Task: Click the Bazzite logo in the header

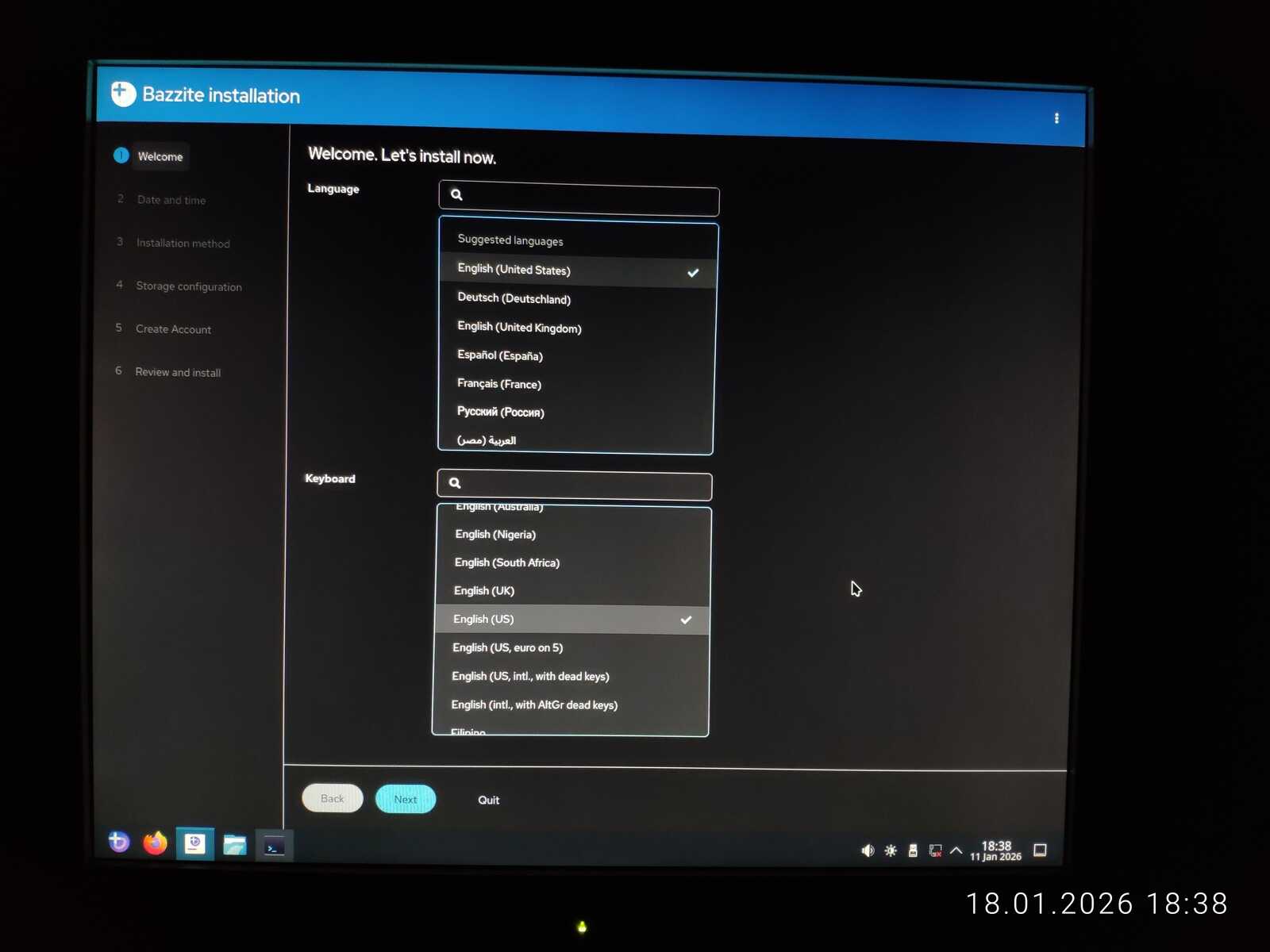Action: 123,94
